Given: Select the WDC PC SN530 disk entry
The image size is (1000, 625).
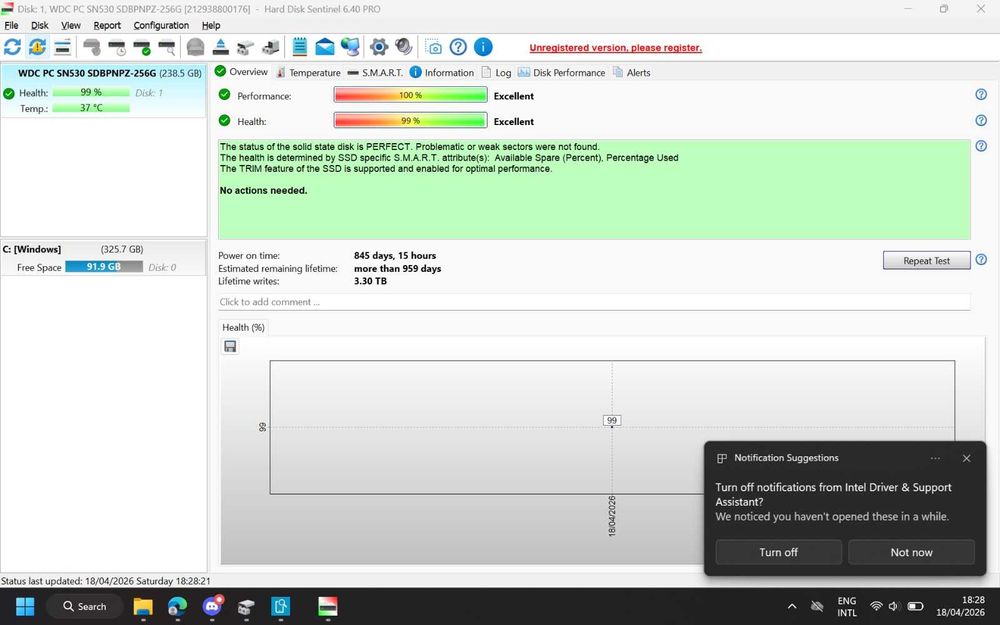Looking at the screenshot, I should pos(103,90).
